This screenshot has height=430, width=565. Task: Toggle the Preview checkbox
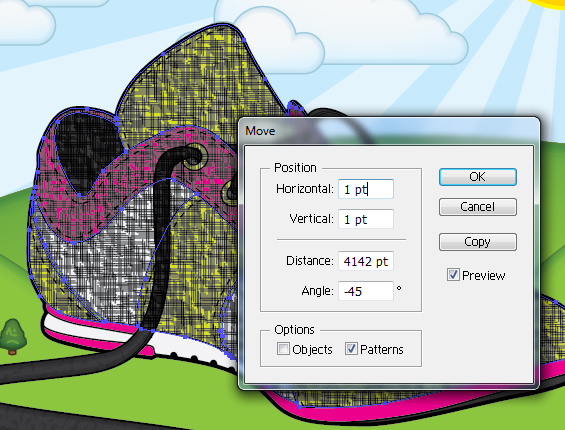click(x=453, y=275)
